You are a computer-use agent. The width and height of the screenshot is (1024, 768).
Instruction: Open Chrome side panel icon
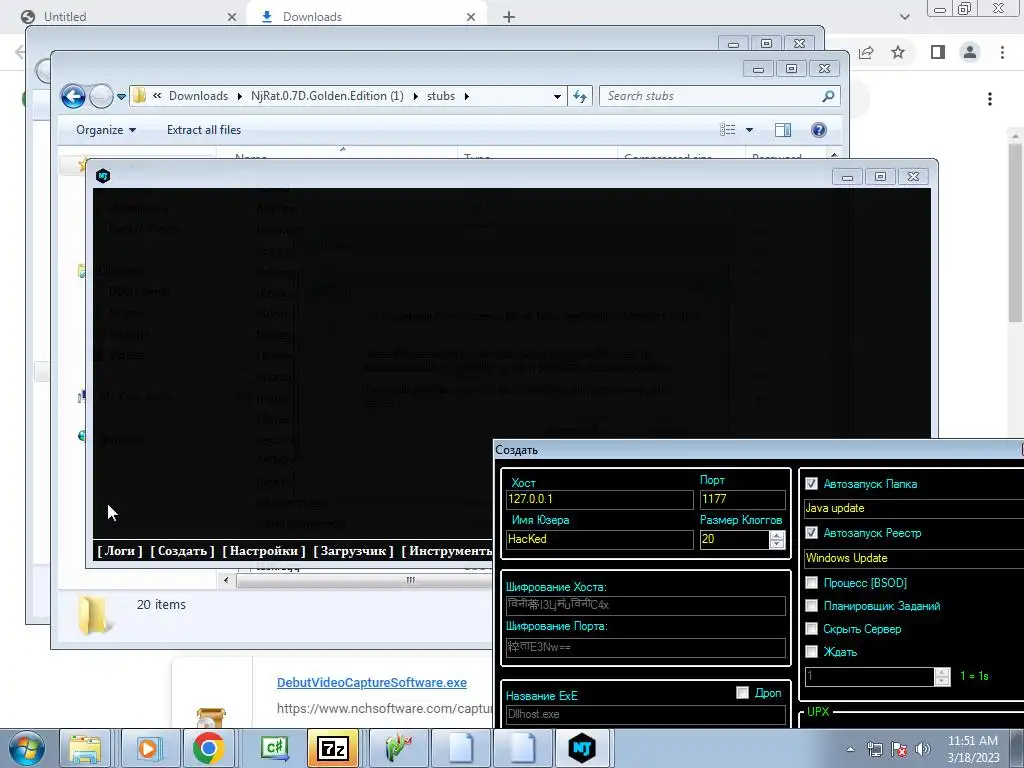click(x=938, y=52)
